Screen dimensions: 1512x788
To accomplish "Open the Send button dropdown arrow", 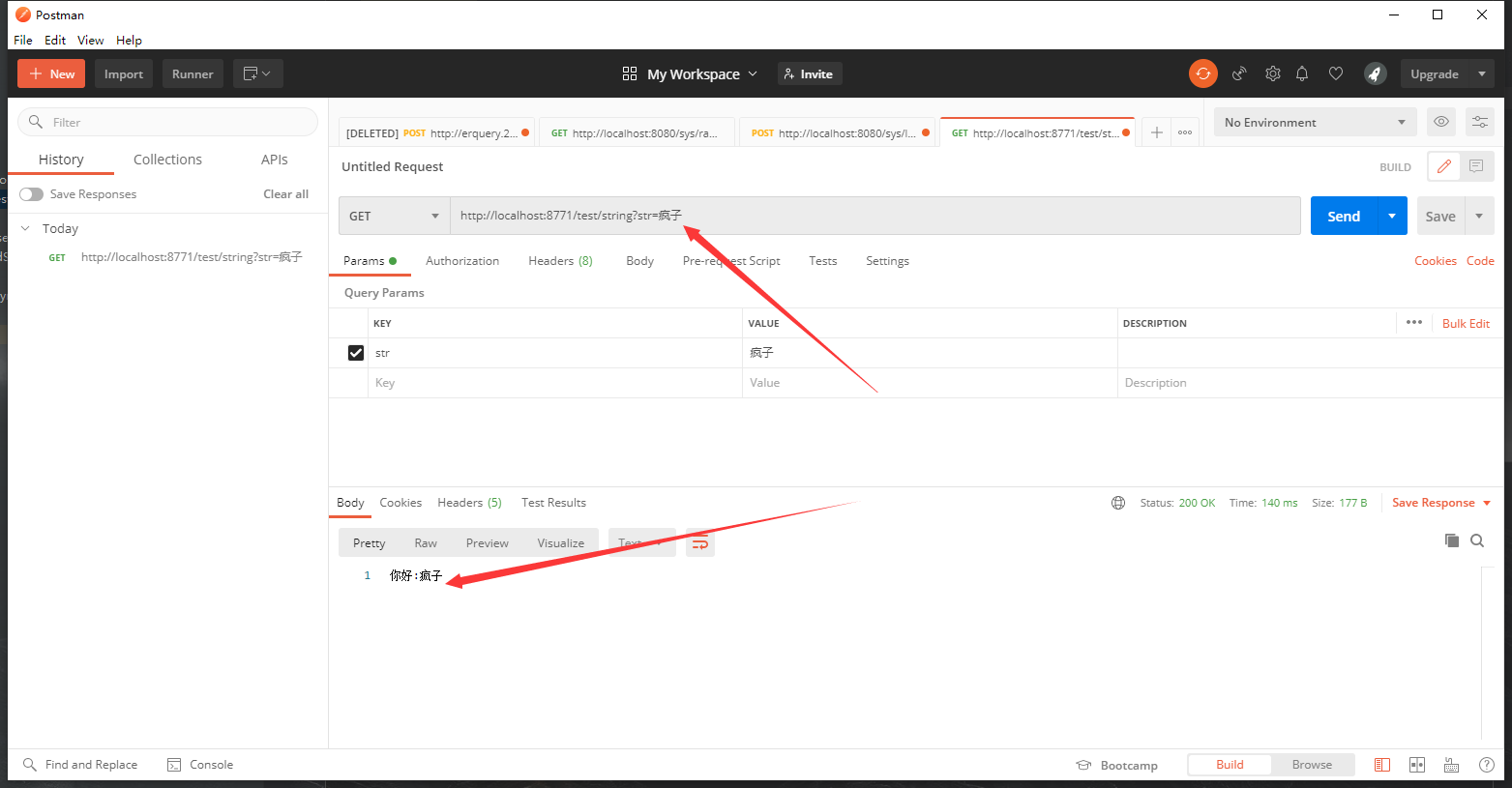I will pyautogui.click(x=1392, y=216).
